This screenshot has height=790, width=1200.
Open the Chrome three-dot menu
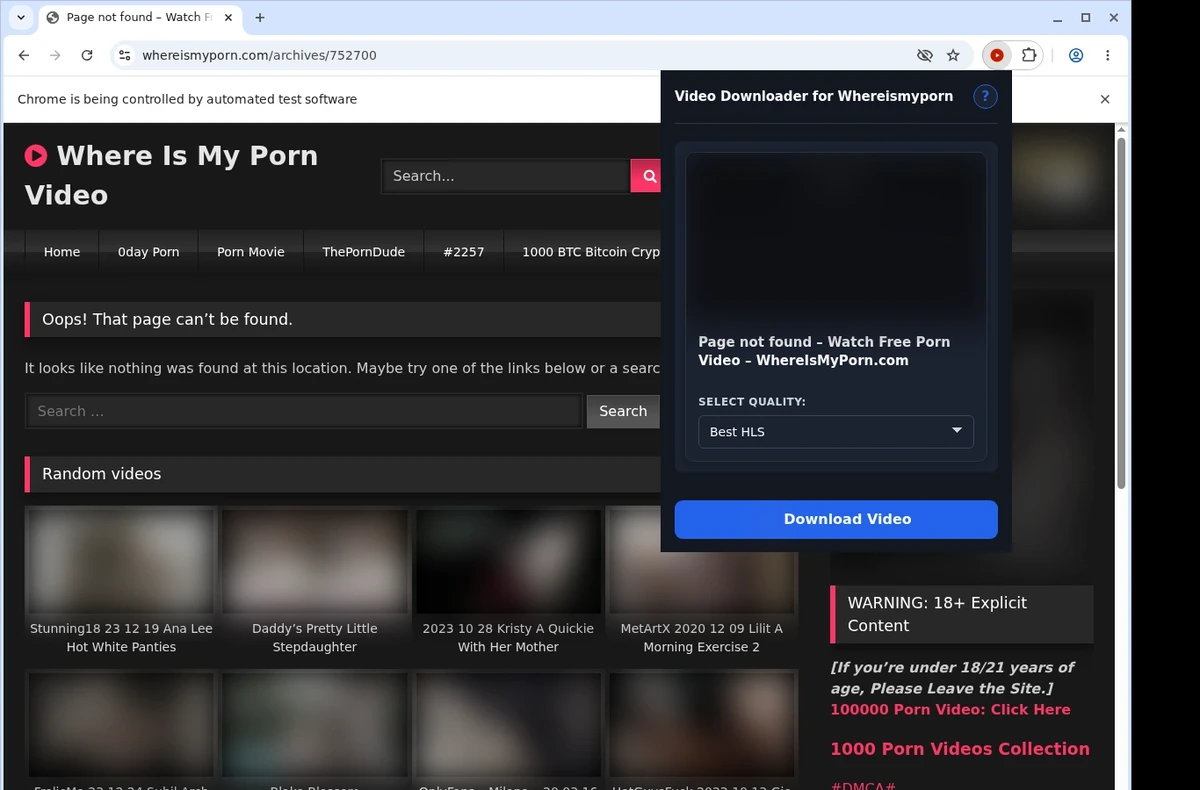pyautogui.click(x=1107, y=56)
